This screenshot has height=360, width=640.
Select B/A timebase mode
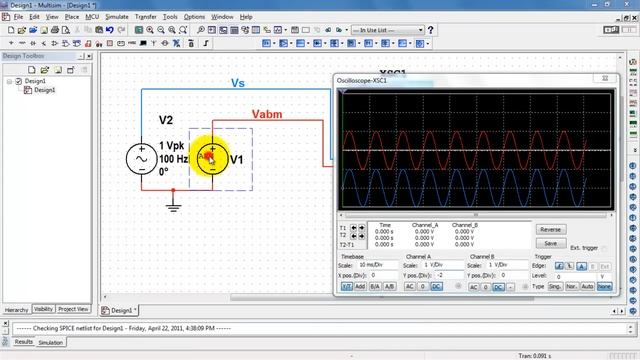point(375,287)
